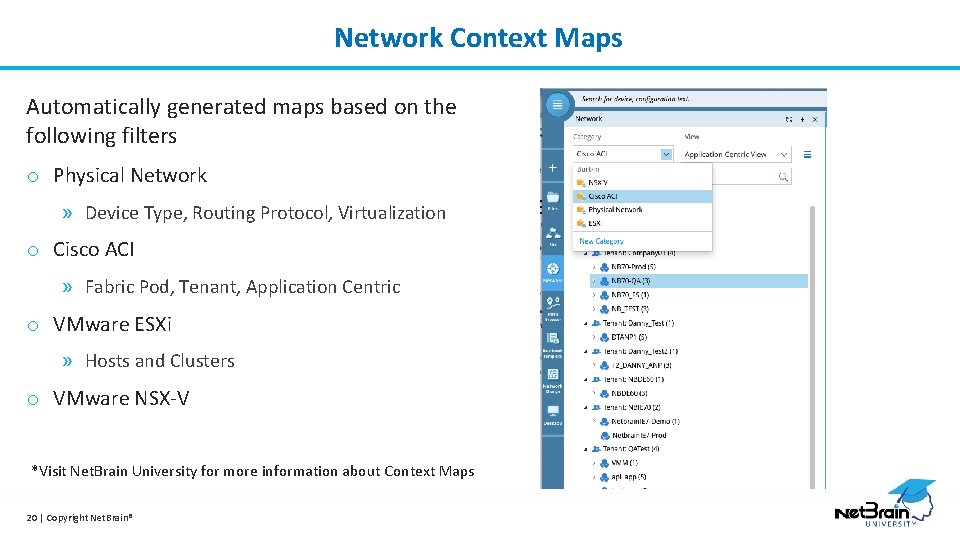Image resolution: width=960 pixels, height=540 pixels.
Task: Select the NB_TEST (5) tree item
Action: (x=630, y=309)
